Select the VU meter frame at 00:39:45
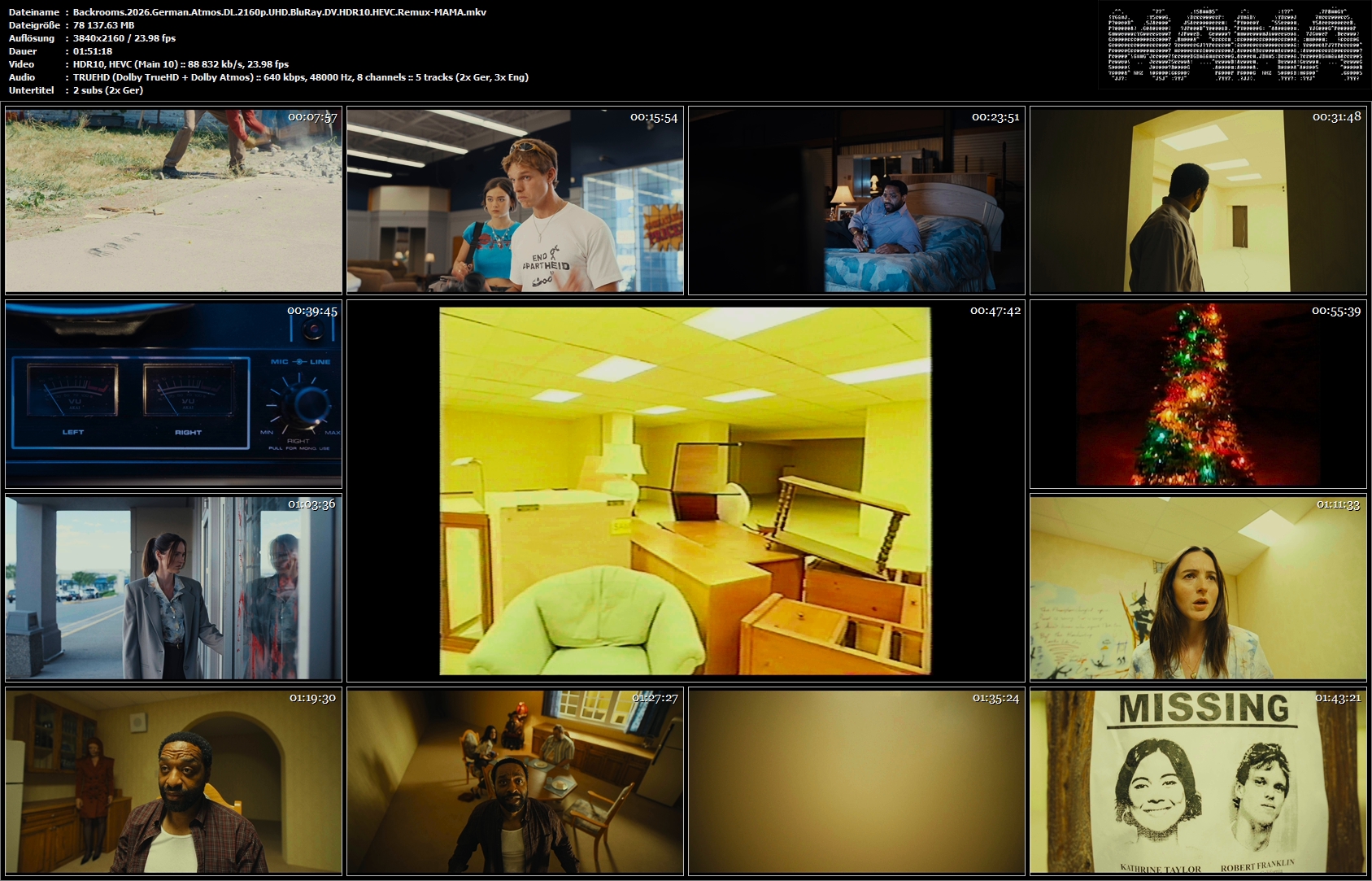Screen dimensions: 1372x881 173,394
